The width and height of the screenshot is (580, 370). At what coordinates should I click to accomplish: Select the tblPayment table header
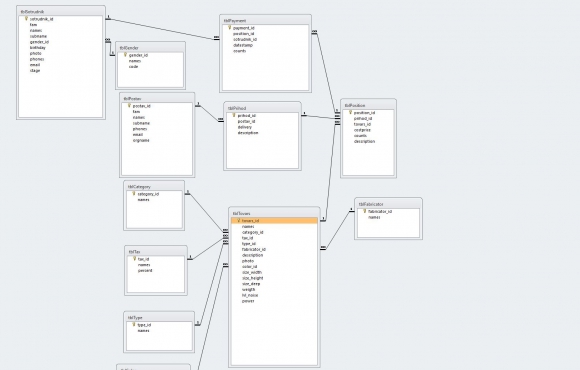click(265, 21)
